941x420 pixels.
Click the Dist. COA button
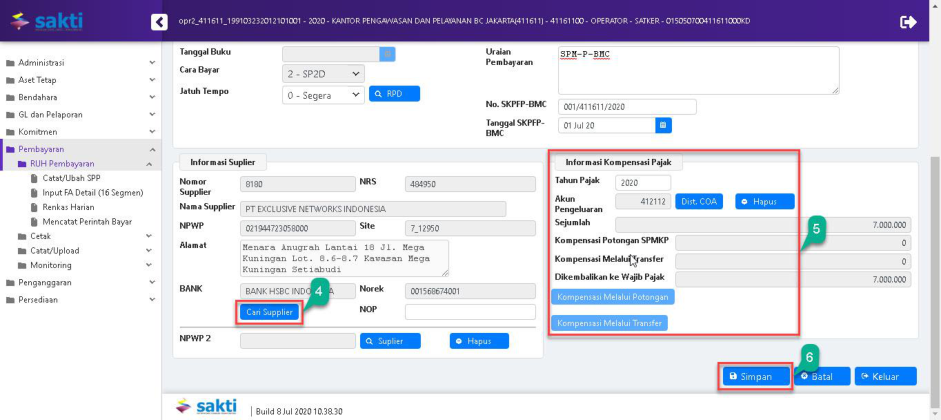pyautogui.click(x=699, y=201)
